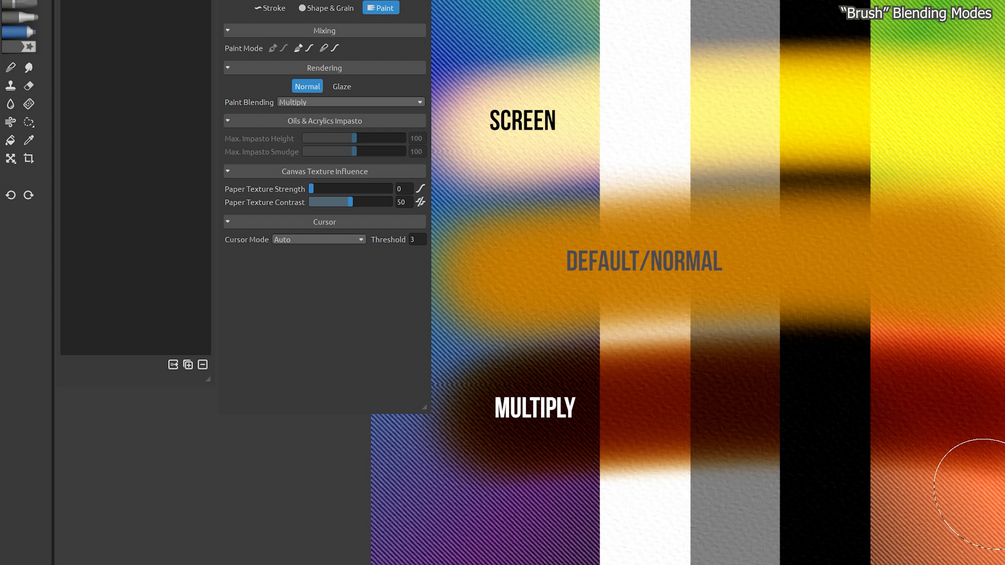The height and width of the screenshot is (565, 1005).
Task: Click the Max. Impasto Smudge value 100
Action: [x=417, y=151]
